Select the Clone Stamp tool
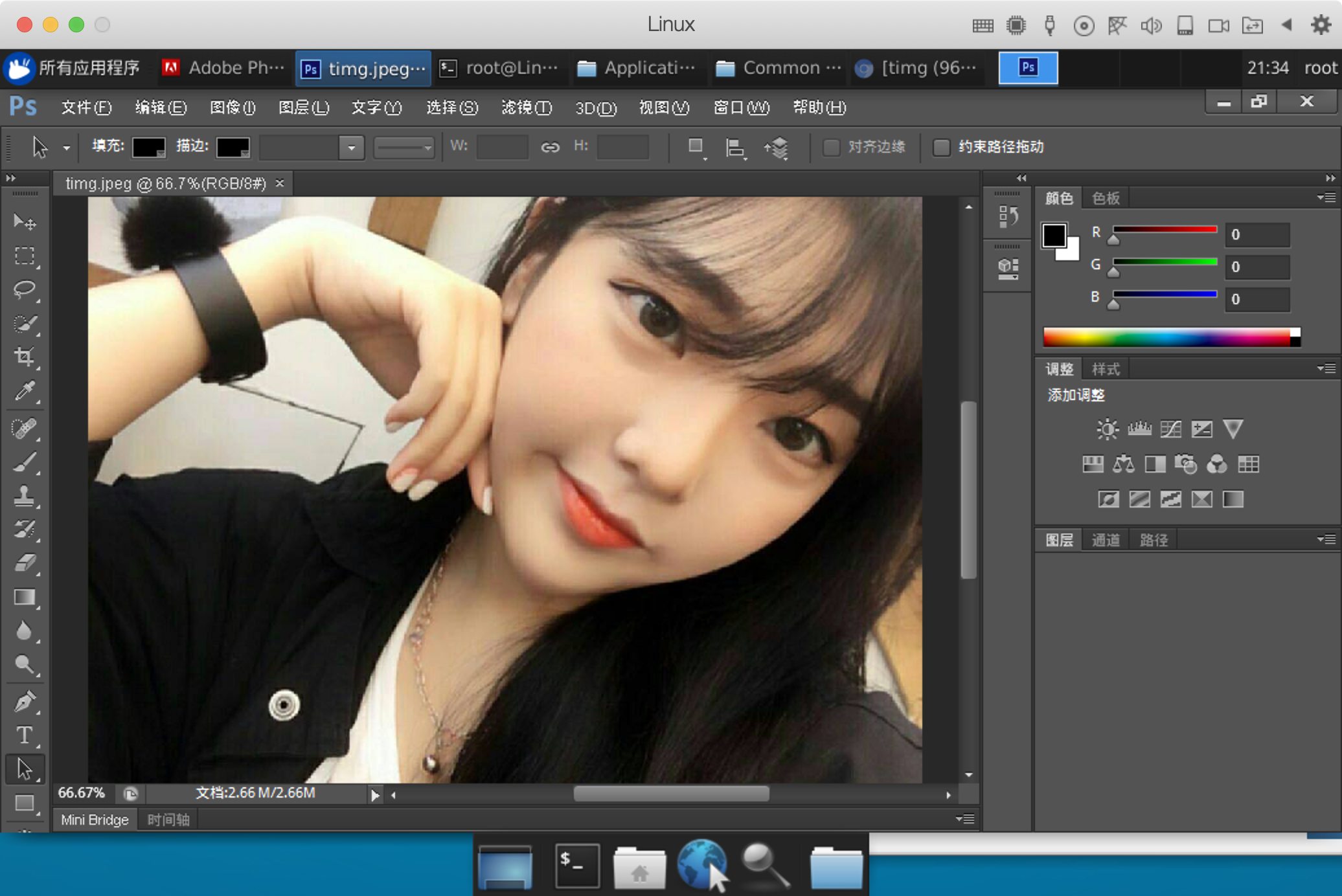The image size is (1342, 896). 25,496
